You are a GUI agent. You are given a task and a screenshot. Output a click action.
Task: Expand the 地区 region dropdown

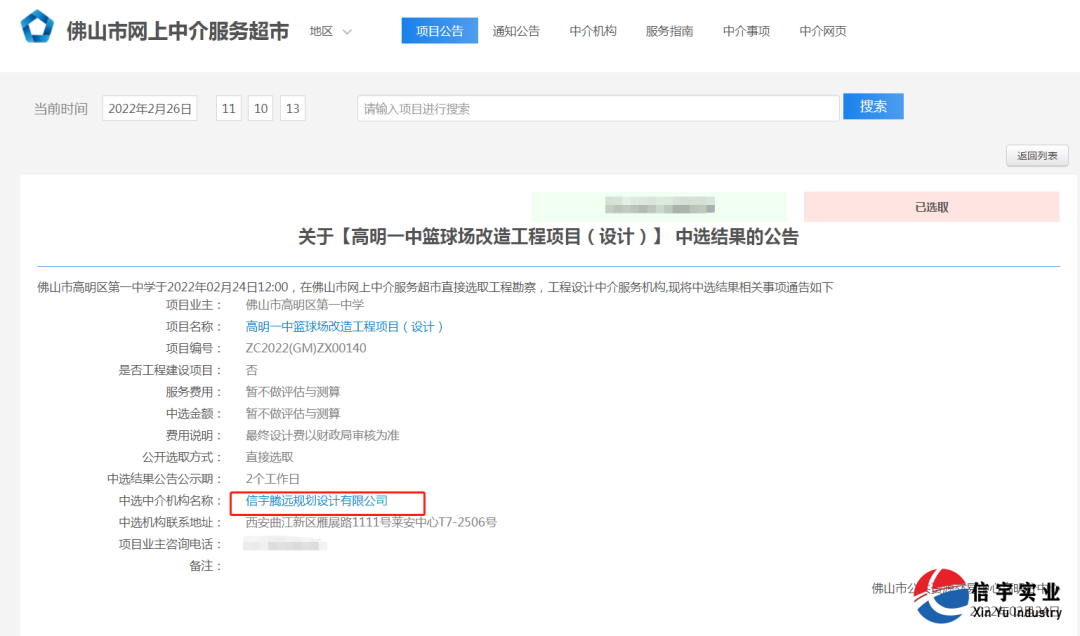(x=331, y=31)
